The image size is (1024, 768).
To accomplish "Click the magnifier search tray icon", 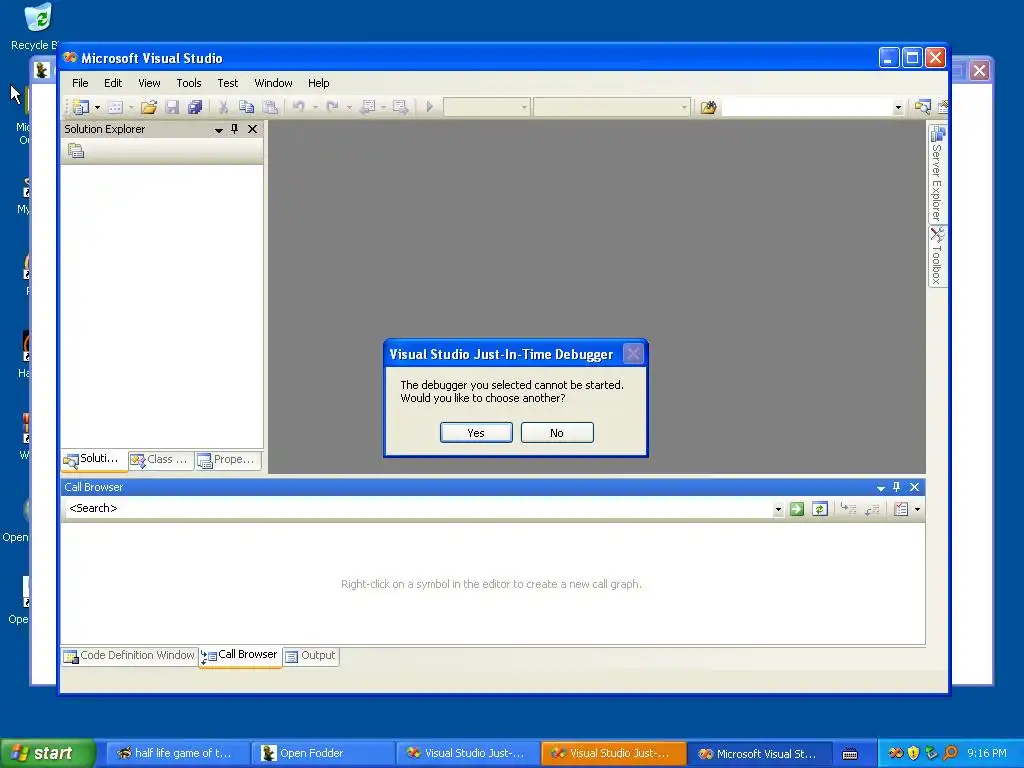I will pyautogui.click(x=950, y=753).
